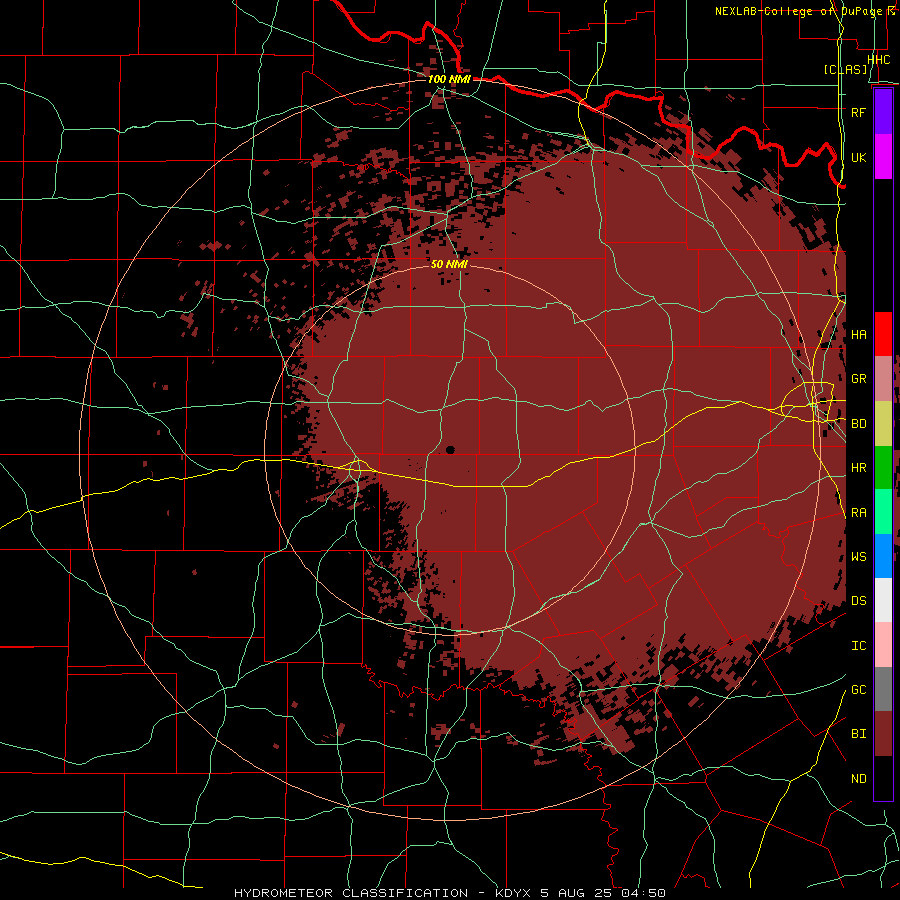Click the KDYX radar site identifier

[514, 893]
